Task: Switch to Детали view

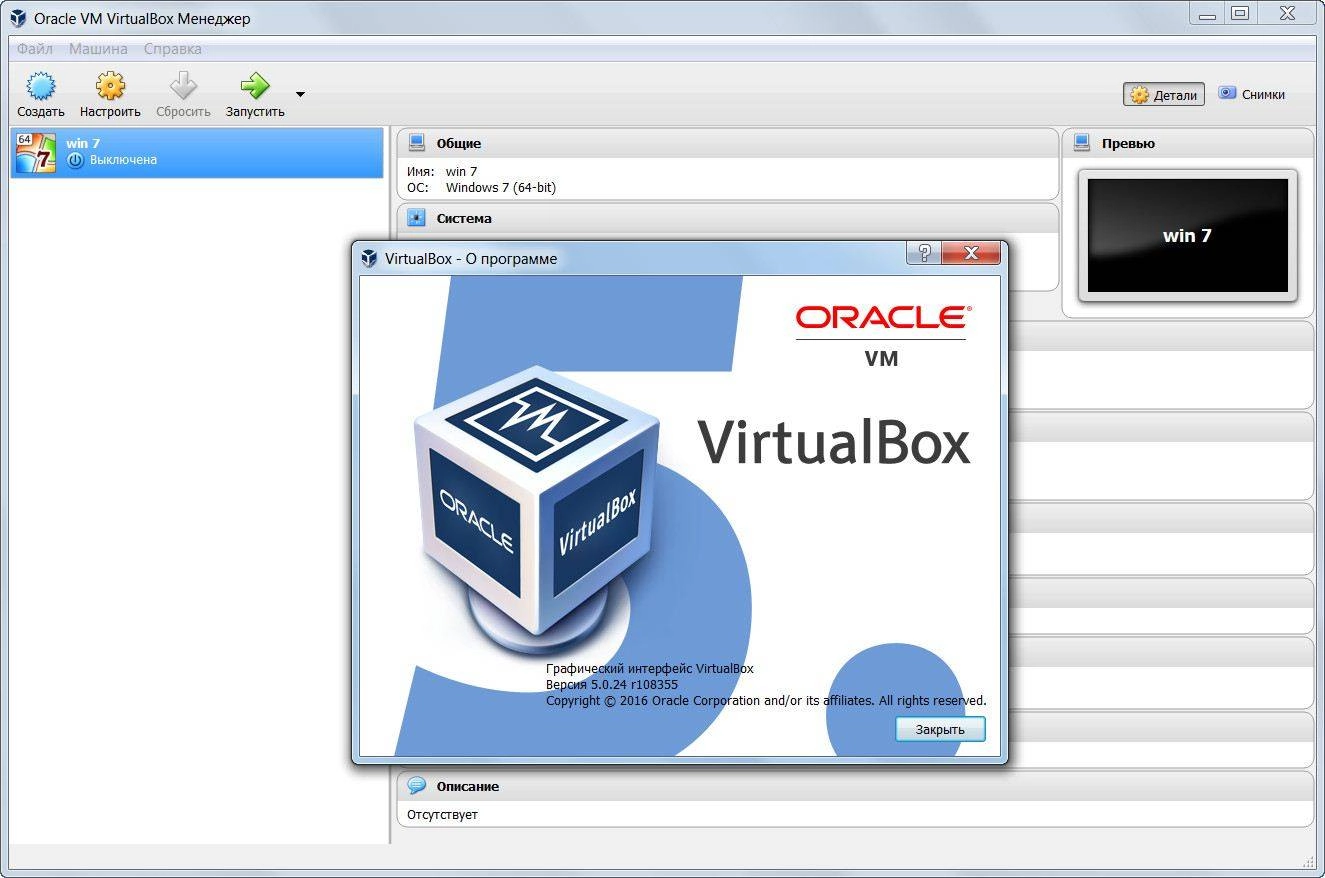Action: (x=1164, y=95)
